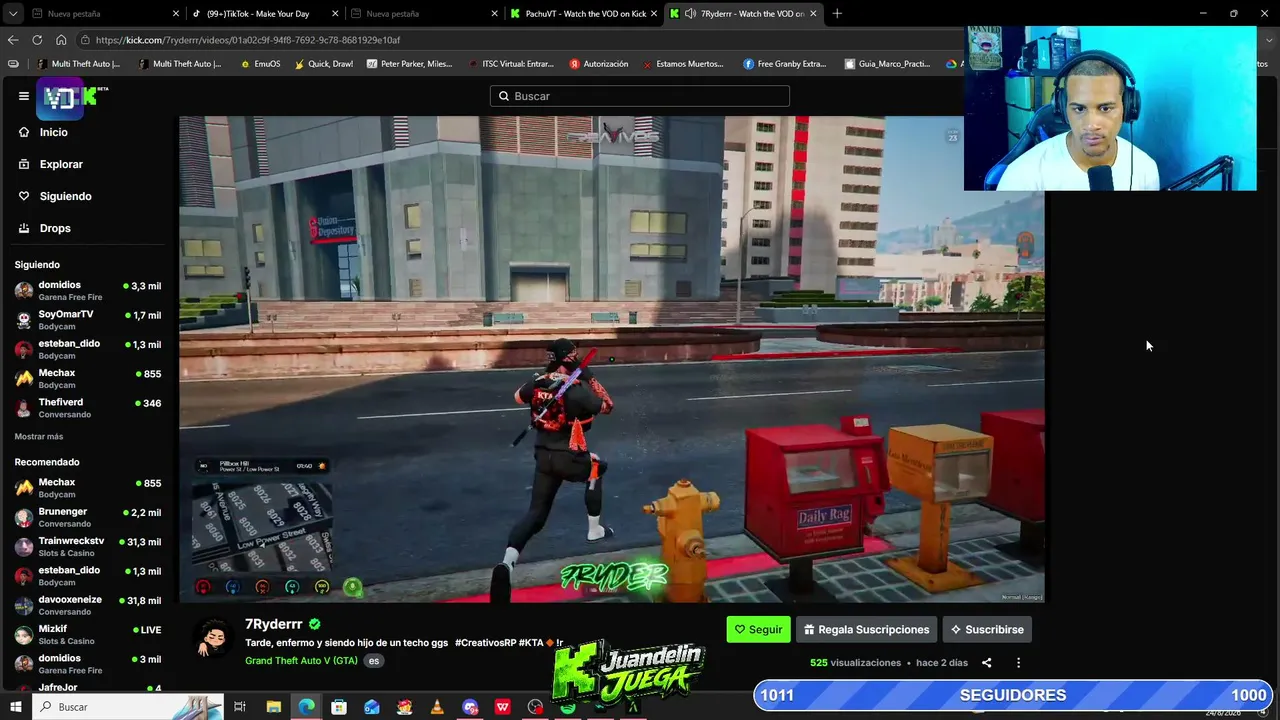Close the 7Ryderrr VOD tab
1280x720 pixels.
(x=813, y=14)
